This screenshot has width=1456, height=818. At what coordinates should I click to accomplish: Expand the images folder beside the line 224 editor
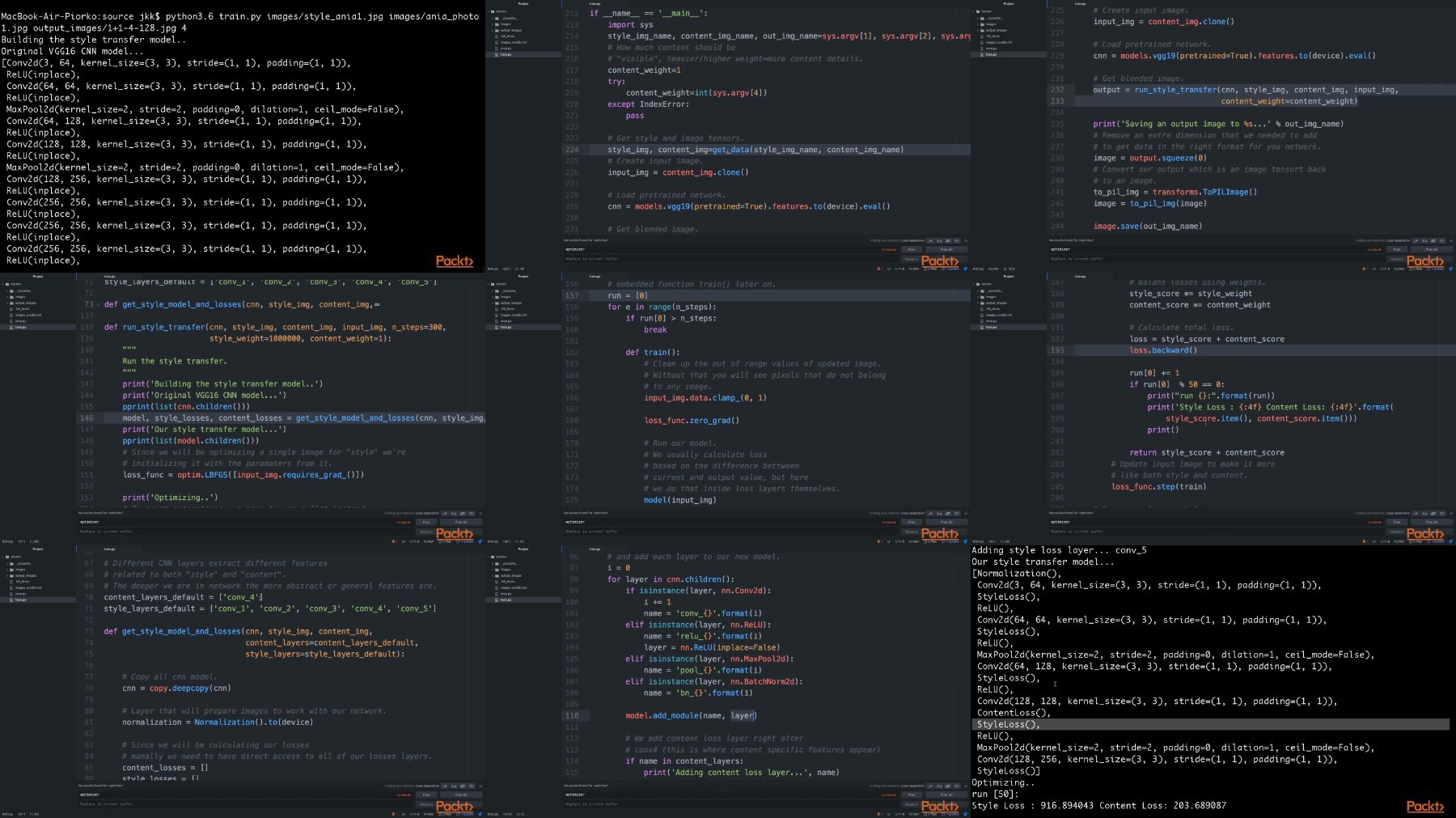click(x=493, y=24)
